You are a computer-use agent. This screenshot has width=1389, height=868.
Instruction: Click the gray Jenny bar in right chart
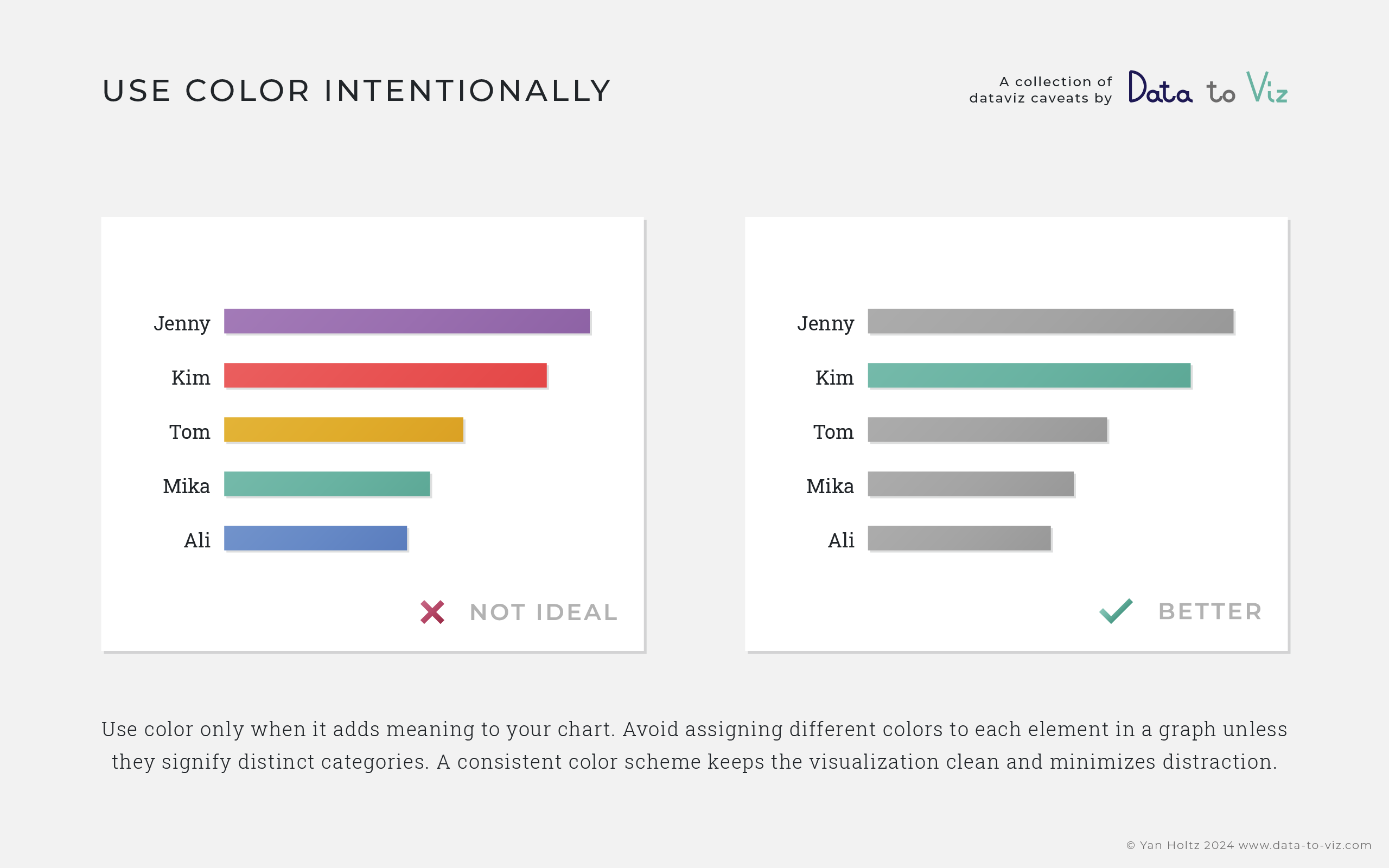[1050, 321]
